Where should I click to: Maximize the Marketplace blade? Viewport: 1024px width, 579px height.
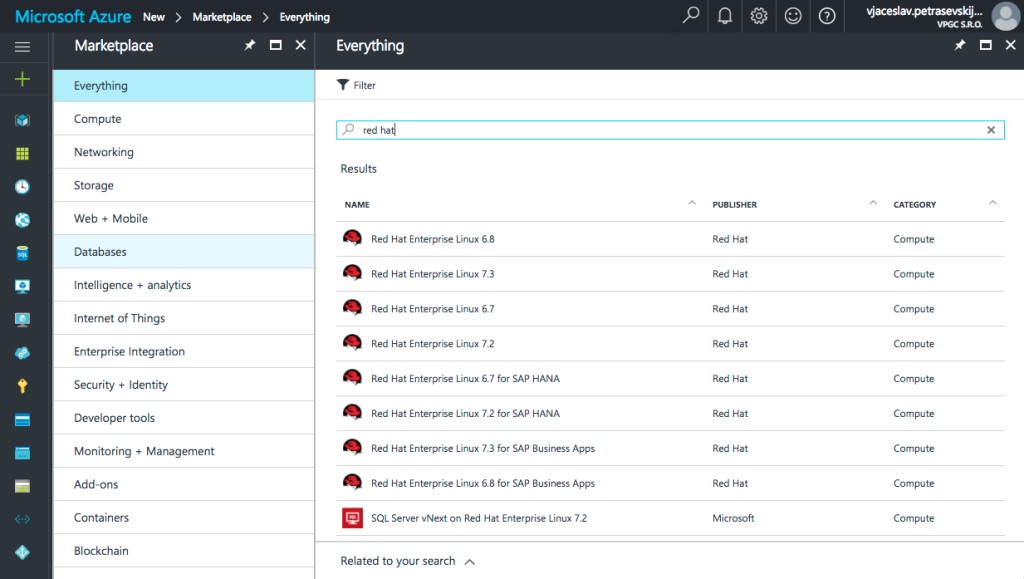pyautogui.click(x=276, y=45)
